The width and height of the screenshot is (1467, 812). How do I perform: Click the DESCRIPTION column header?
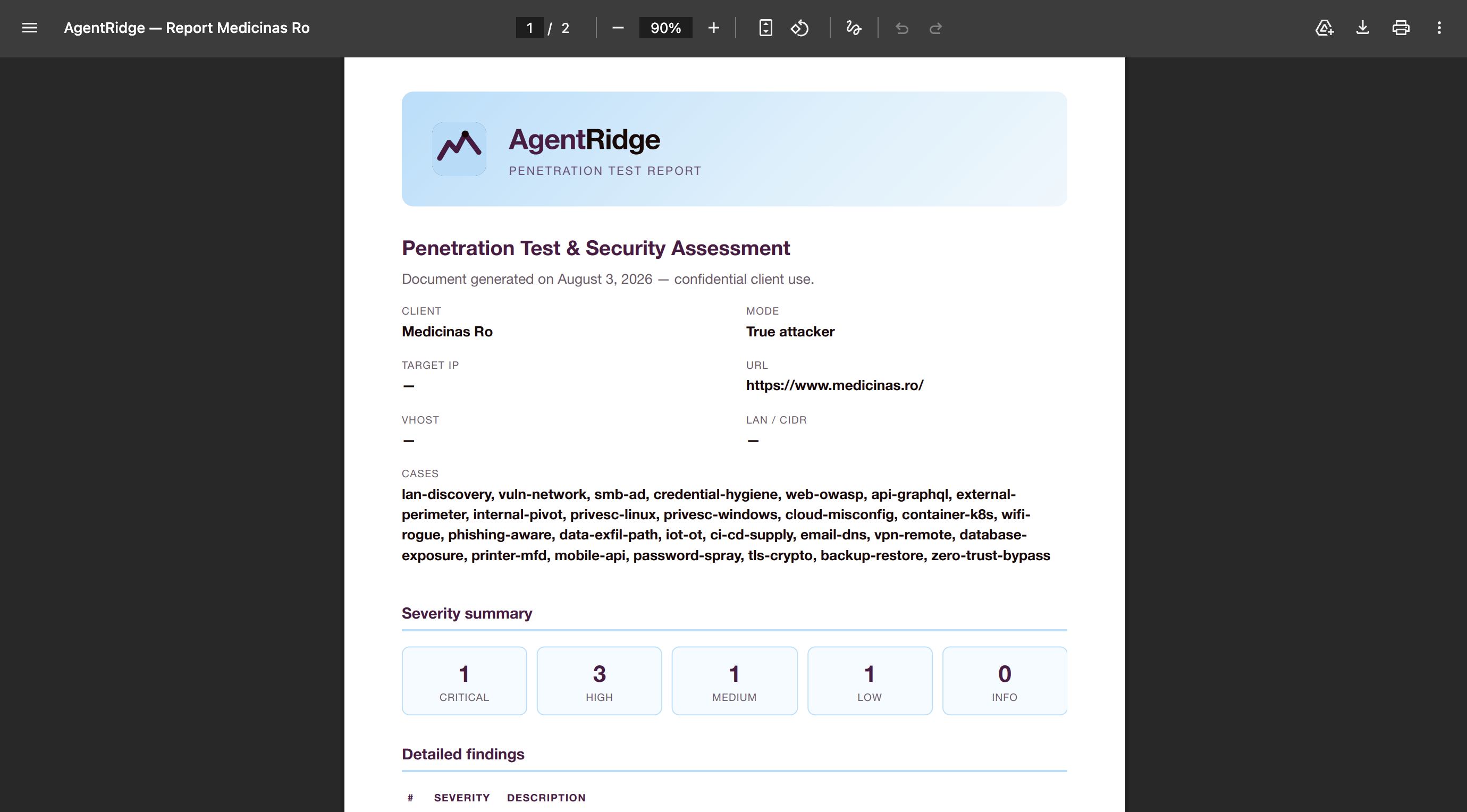(546, 798)
